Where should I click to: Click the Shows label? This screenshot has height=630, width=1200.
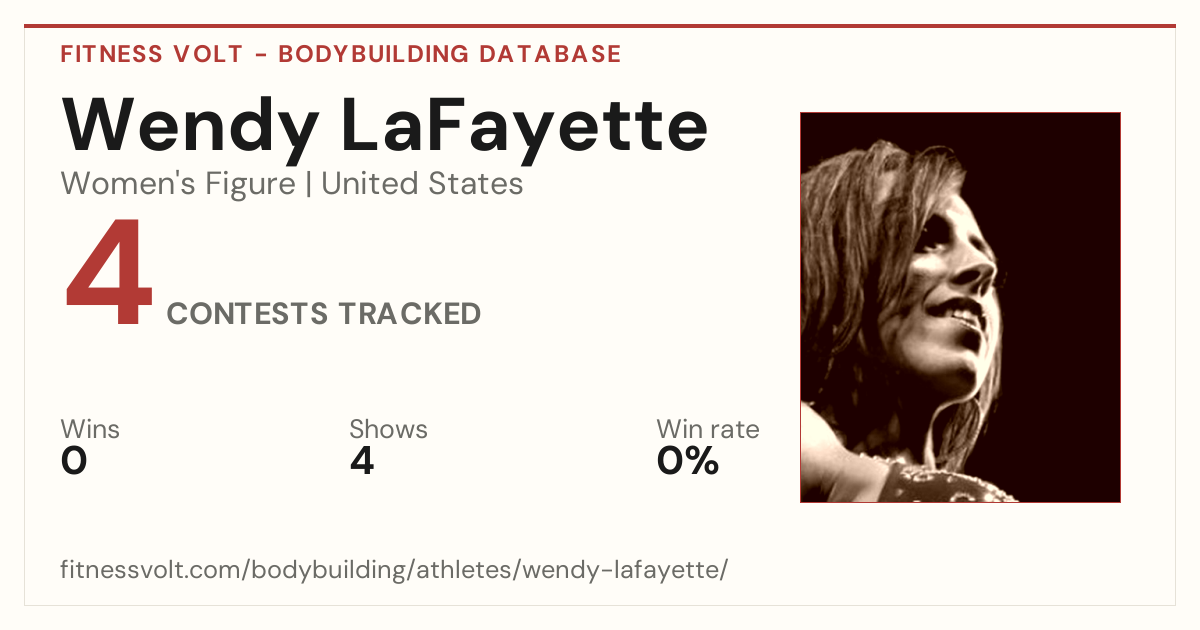[x=388, y=430]
